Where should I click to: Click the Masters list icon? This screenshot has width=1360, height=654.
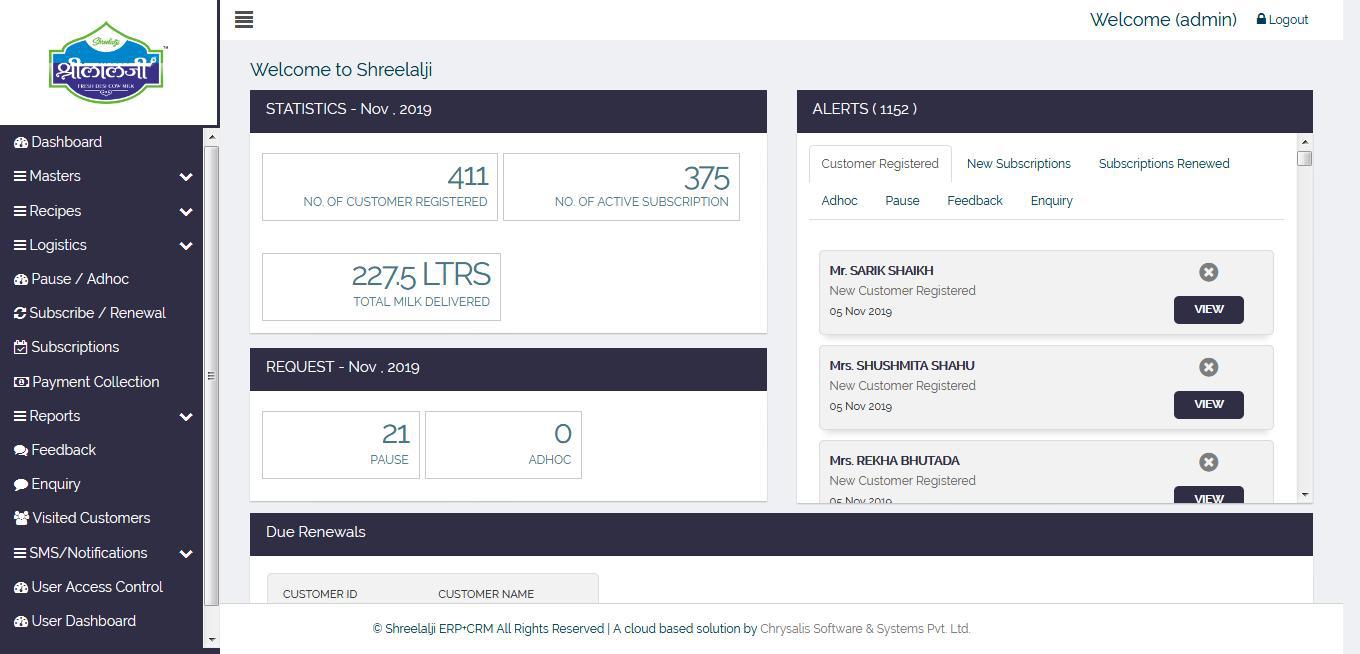20,176
